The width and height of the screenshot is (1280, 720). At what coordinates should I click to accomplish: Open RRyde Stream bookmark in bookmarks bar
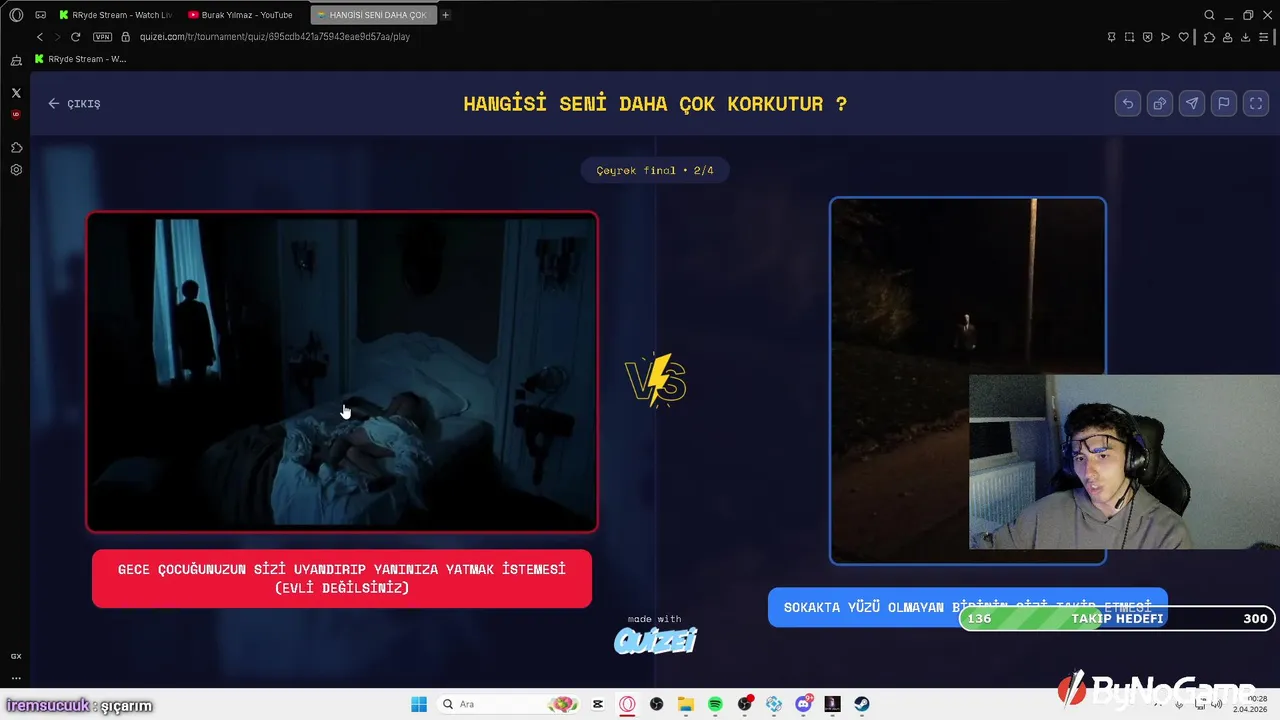(80, 59)
